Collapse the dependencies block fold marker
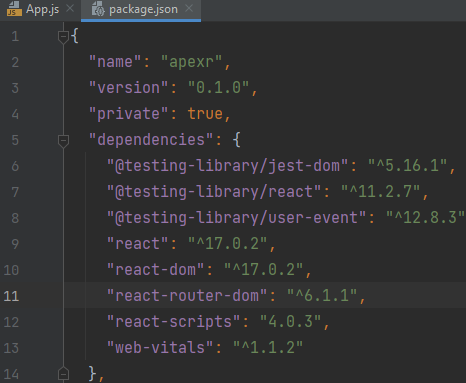The width and height of the screenshot is (466, 383). (x=63, y=141)
